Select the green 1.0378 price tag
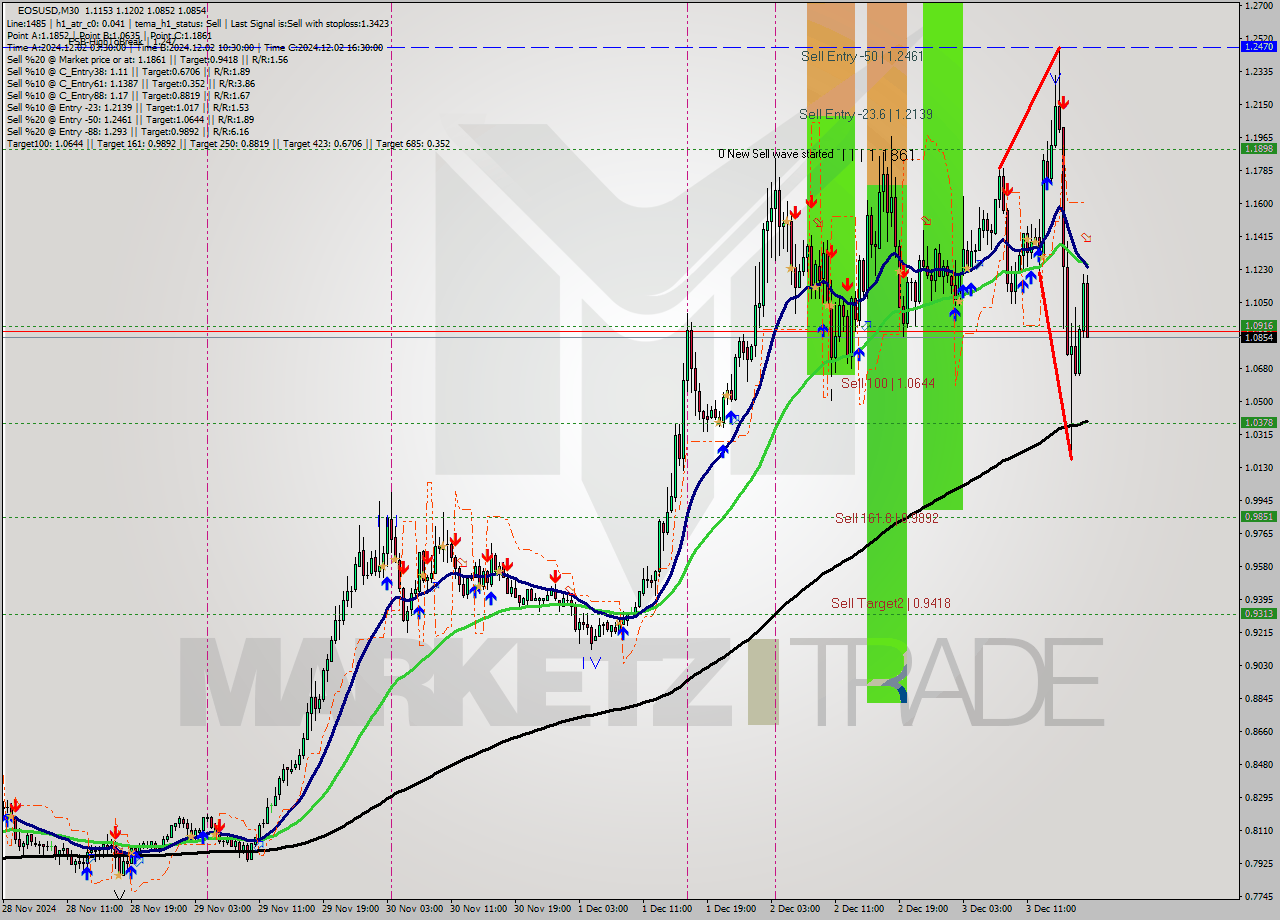Image resolution: width=1280 pixels, height=920 pixels. (1258, 423)
